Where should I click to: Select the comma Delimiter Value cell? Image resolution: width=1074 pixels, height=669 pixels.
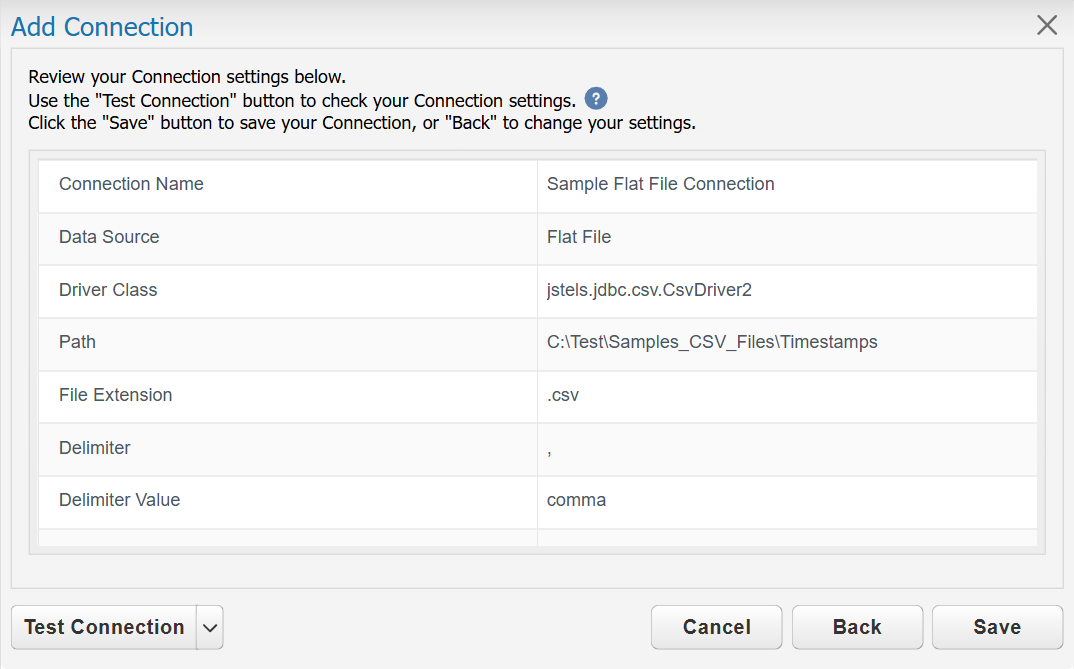pyautogui.click(x=787, y=501)
